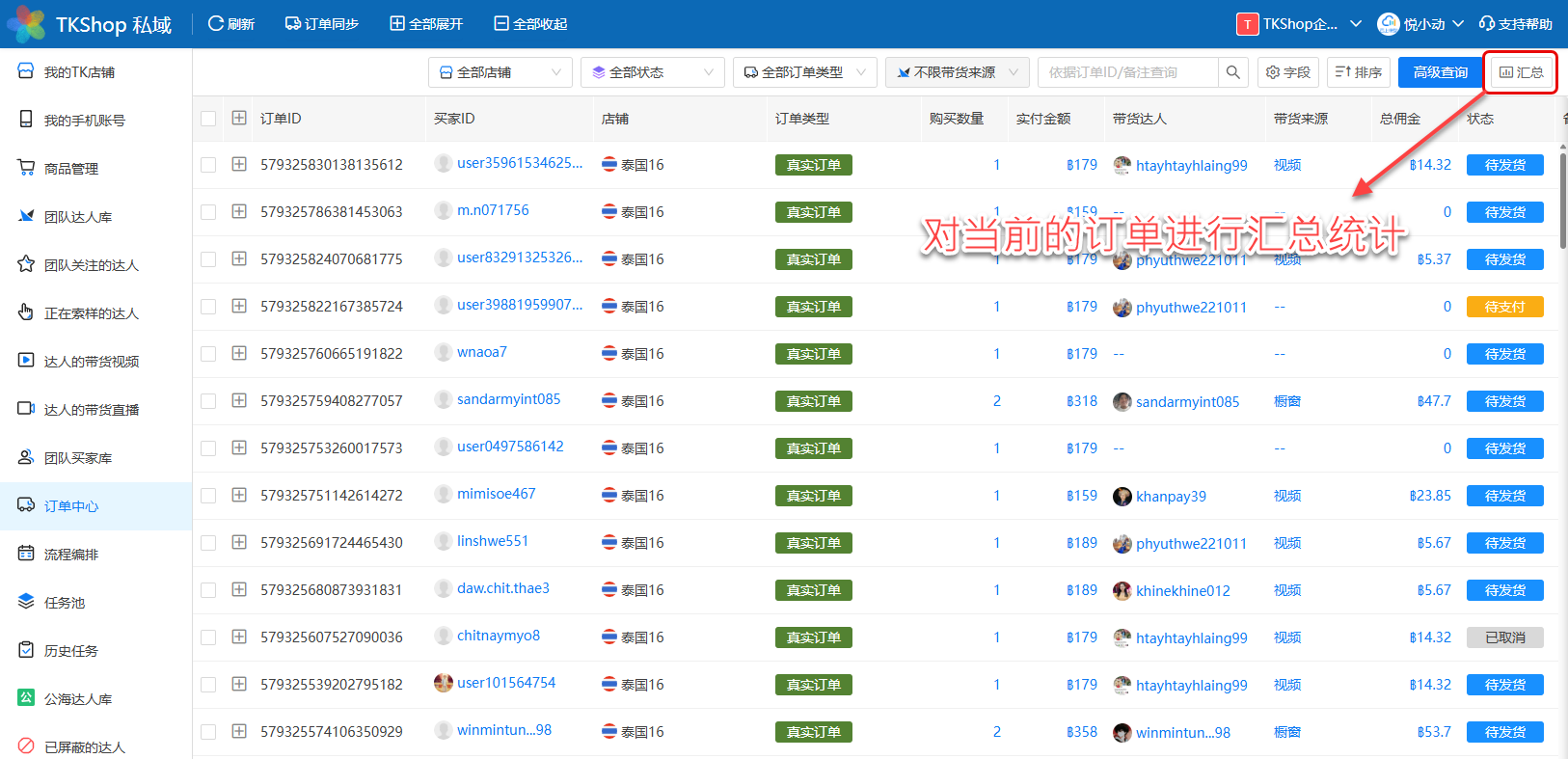Click the search magnifier icon

pyautogui.click(x=1232, y=72)
